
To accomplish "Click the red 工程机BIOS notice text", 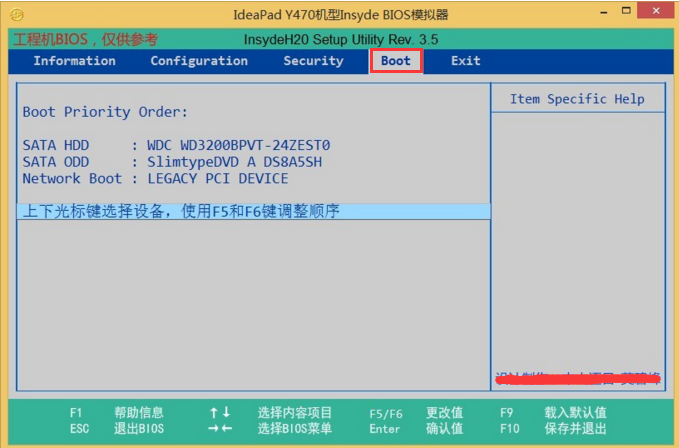I will [x=85, y=40].
